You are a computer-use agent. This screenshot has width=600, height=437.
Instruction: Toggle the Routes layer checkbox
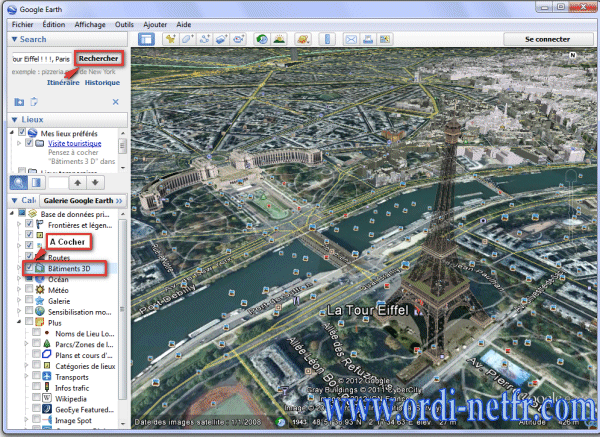tap(29, 255)
